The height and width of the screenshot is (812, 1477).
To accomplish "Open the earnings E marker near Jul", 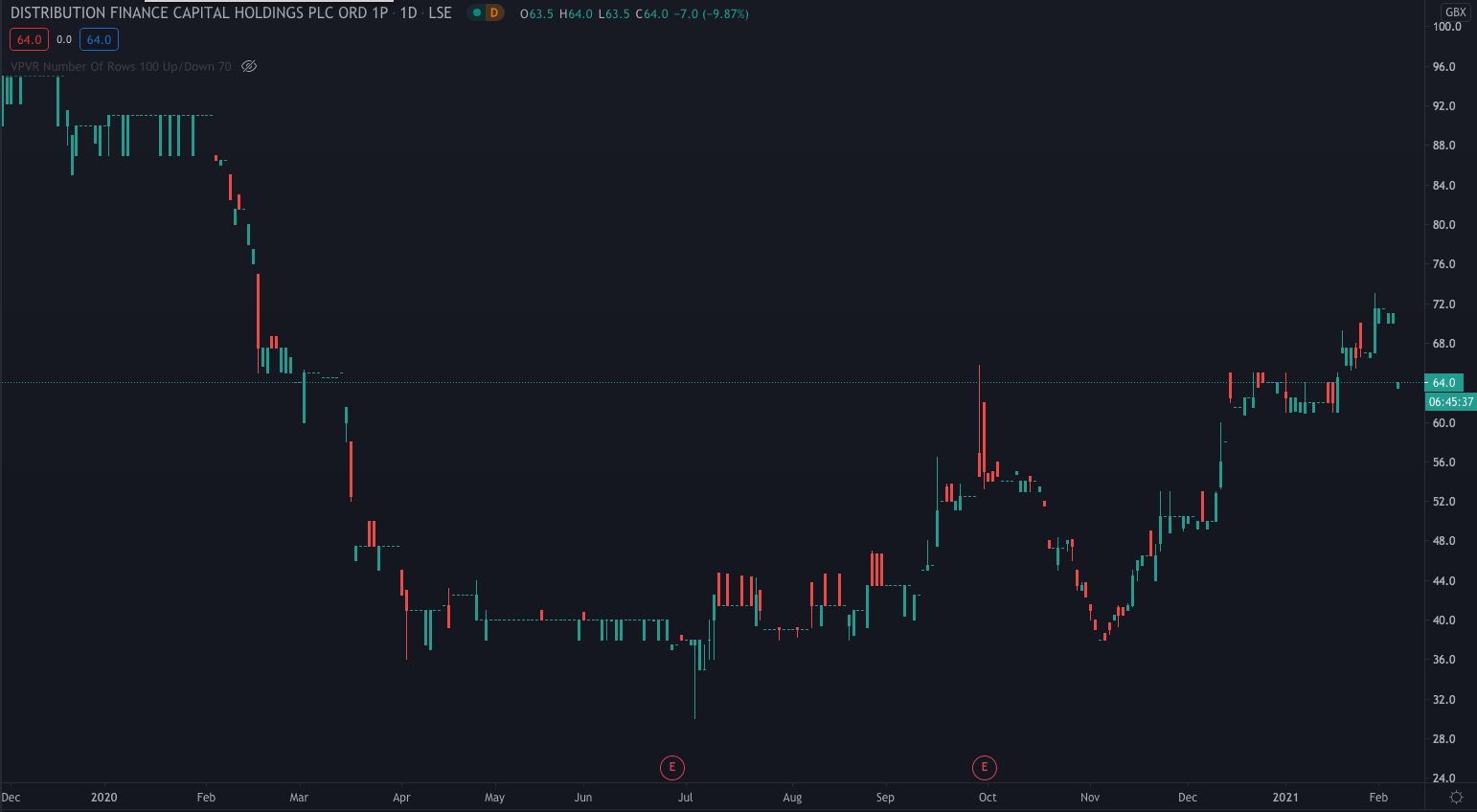I will click(x=672, y=767).
